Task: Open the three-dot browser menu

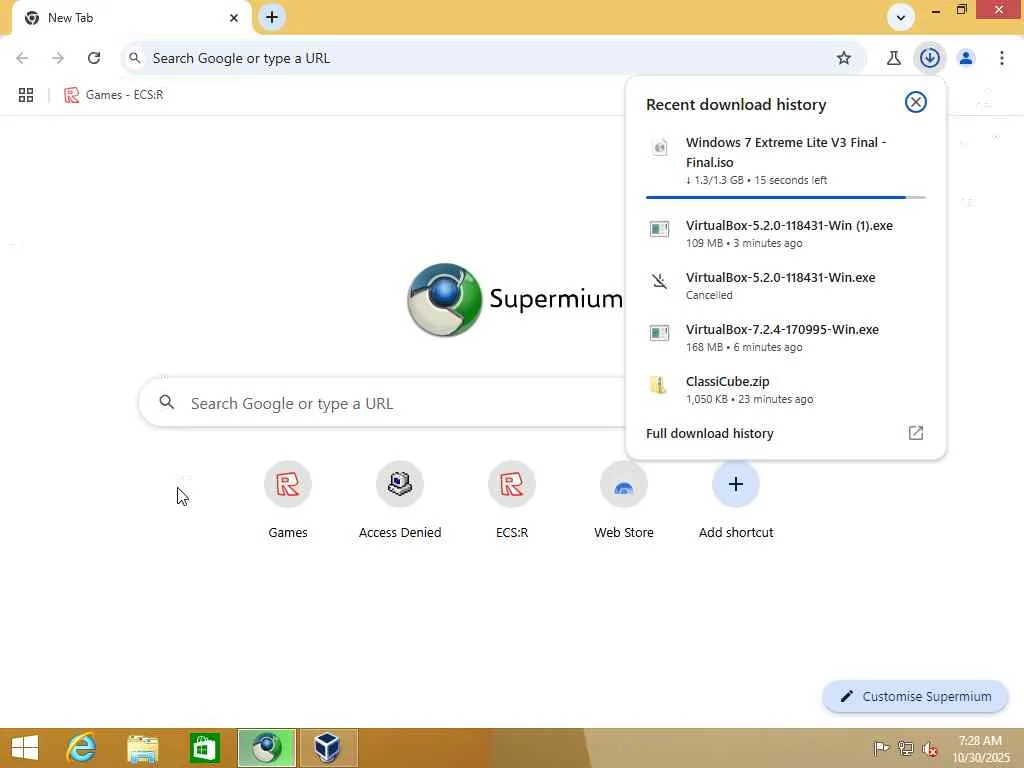Action: (x=1002, y=58)
